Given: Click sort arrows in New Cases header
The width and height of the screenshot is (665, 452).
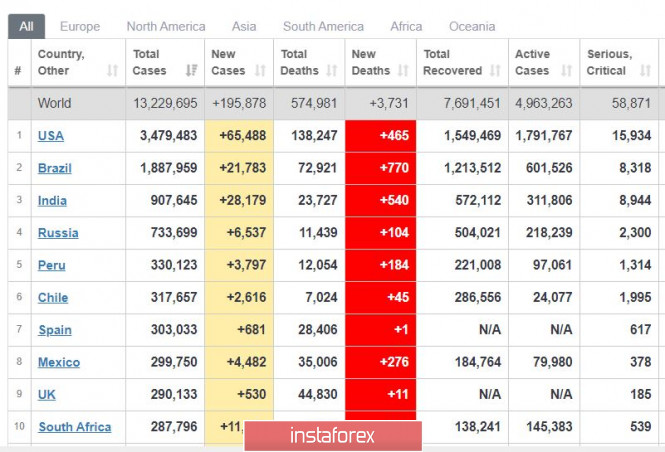Looking at the screenshot, I should 260,71.
